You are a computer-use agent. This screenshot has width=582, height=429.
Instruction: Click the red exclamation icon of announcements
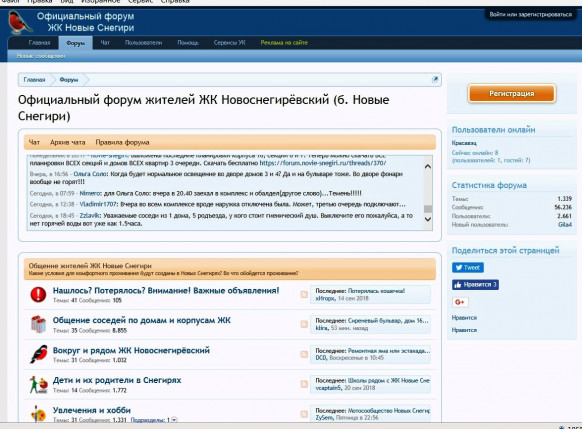point(38,295)
